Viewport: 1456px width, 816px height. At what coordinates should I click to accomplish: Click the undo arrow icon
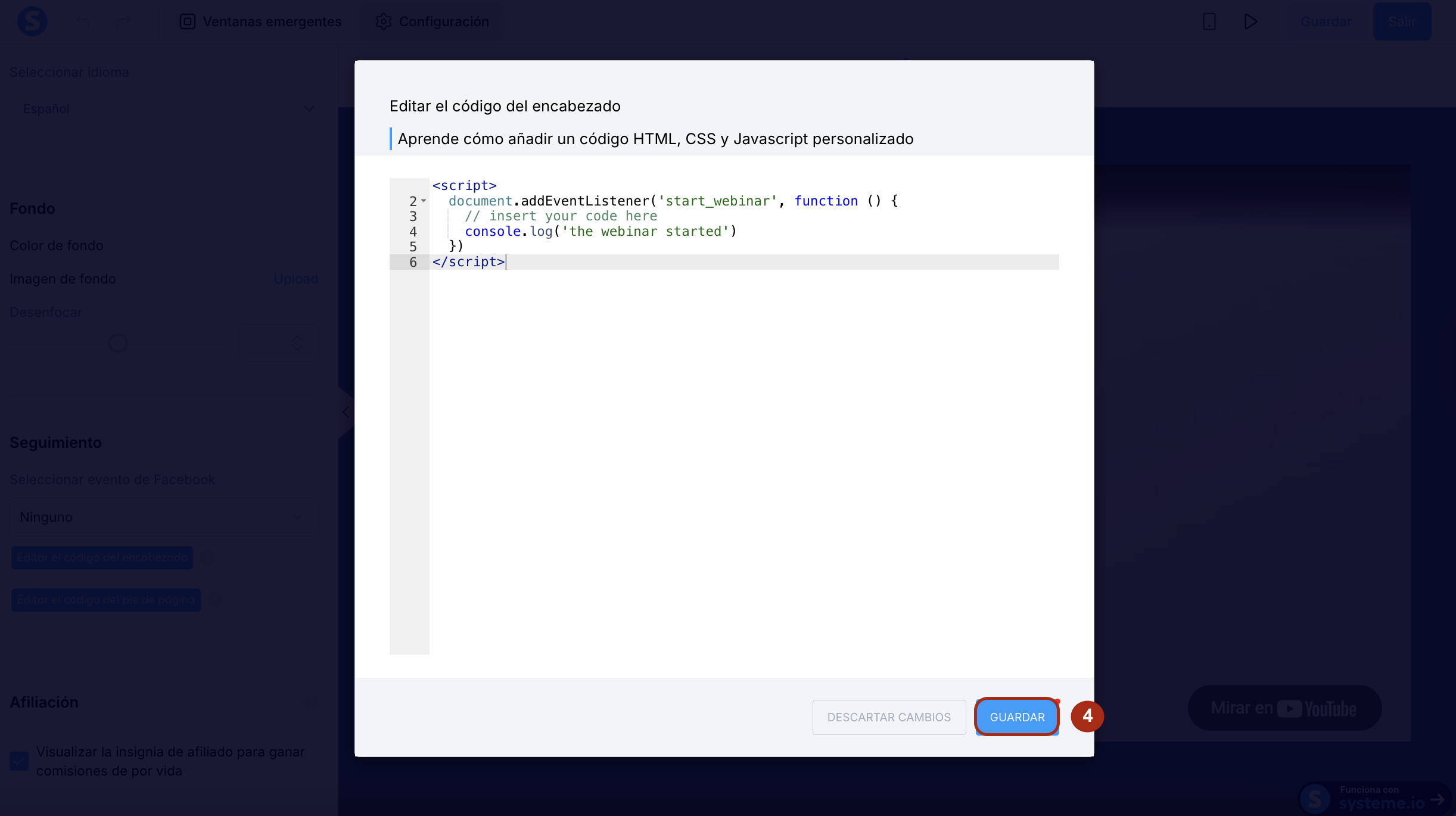[x=83, y=22]
